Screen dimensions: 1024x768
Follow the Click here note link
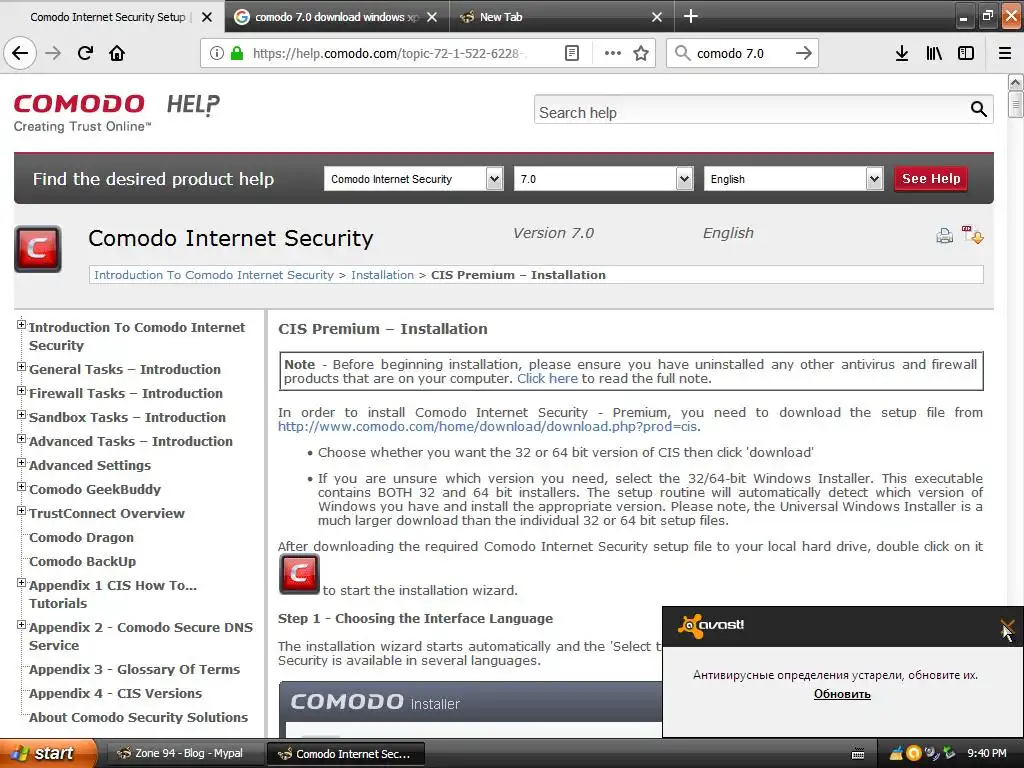547,379
